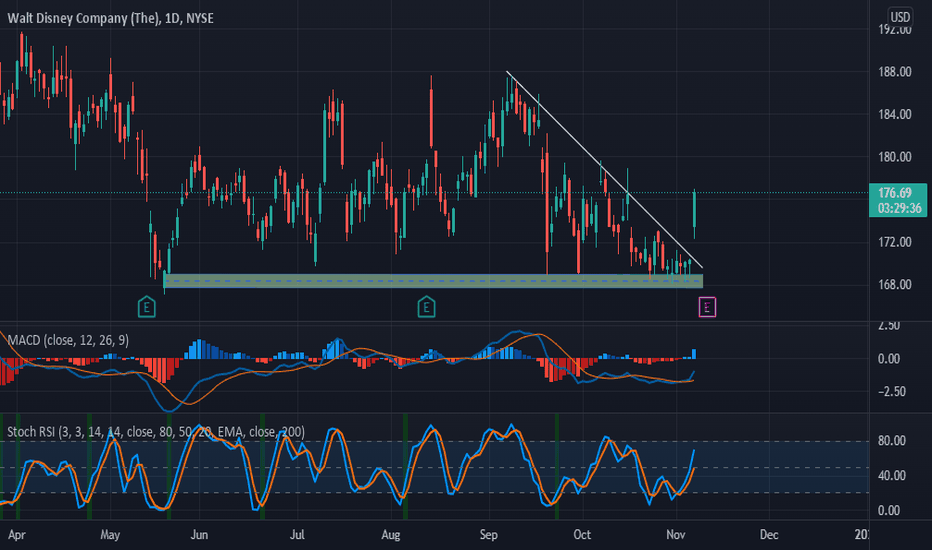The height and width of the screenshot is (550, 932).
Task: Click the Walt Disney Company chart title
Action: (111, 18)
